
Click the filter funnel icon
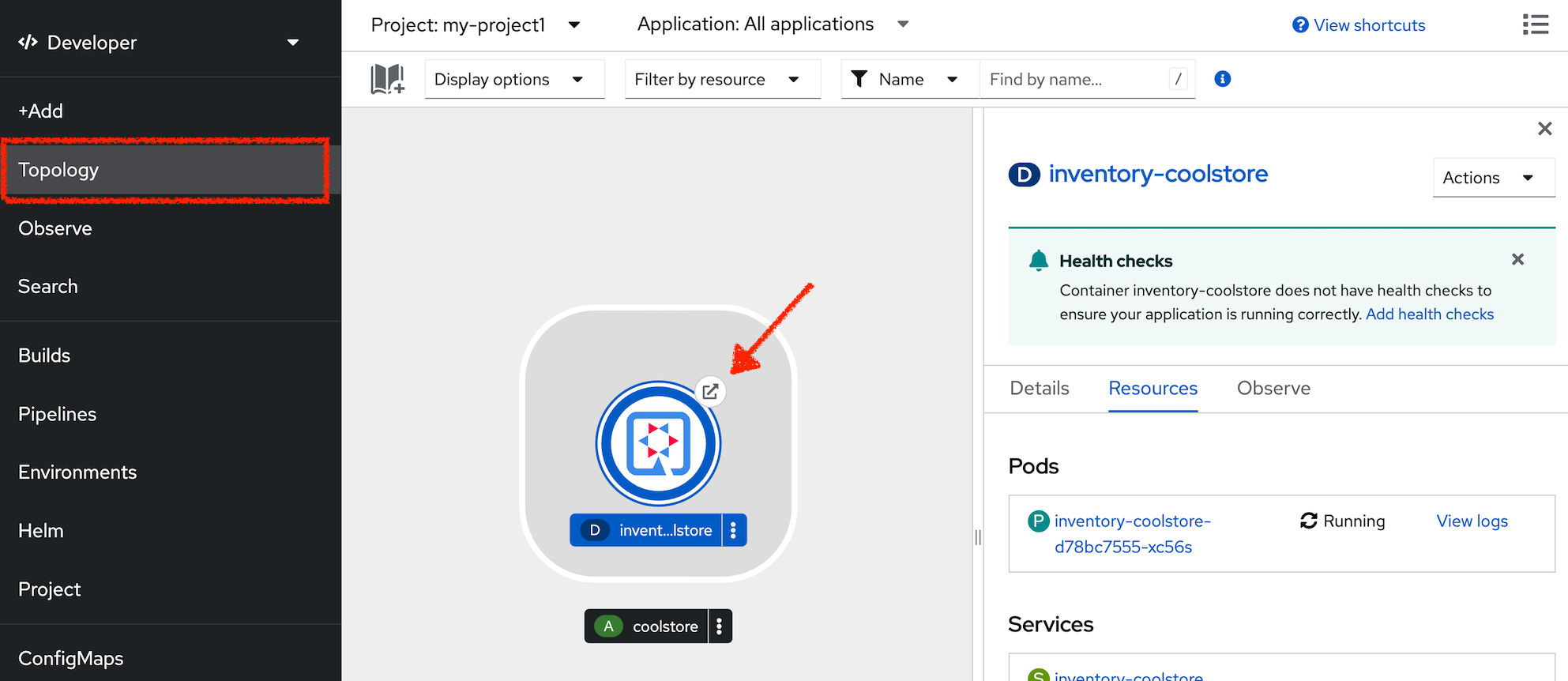(x=859, y=79)
